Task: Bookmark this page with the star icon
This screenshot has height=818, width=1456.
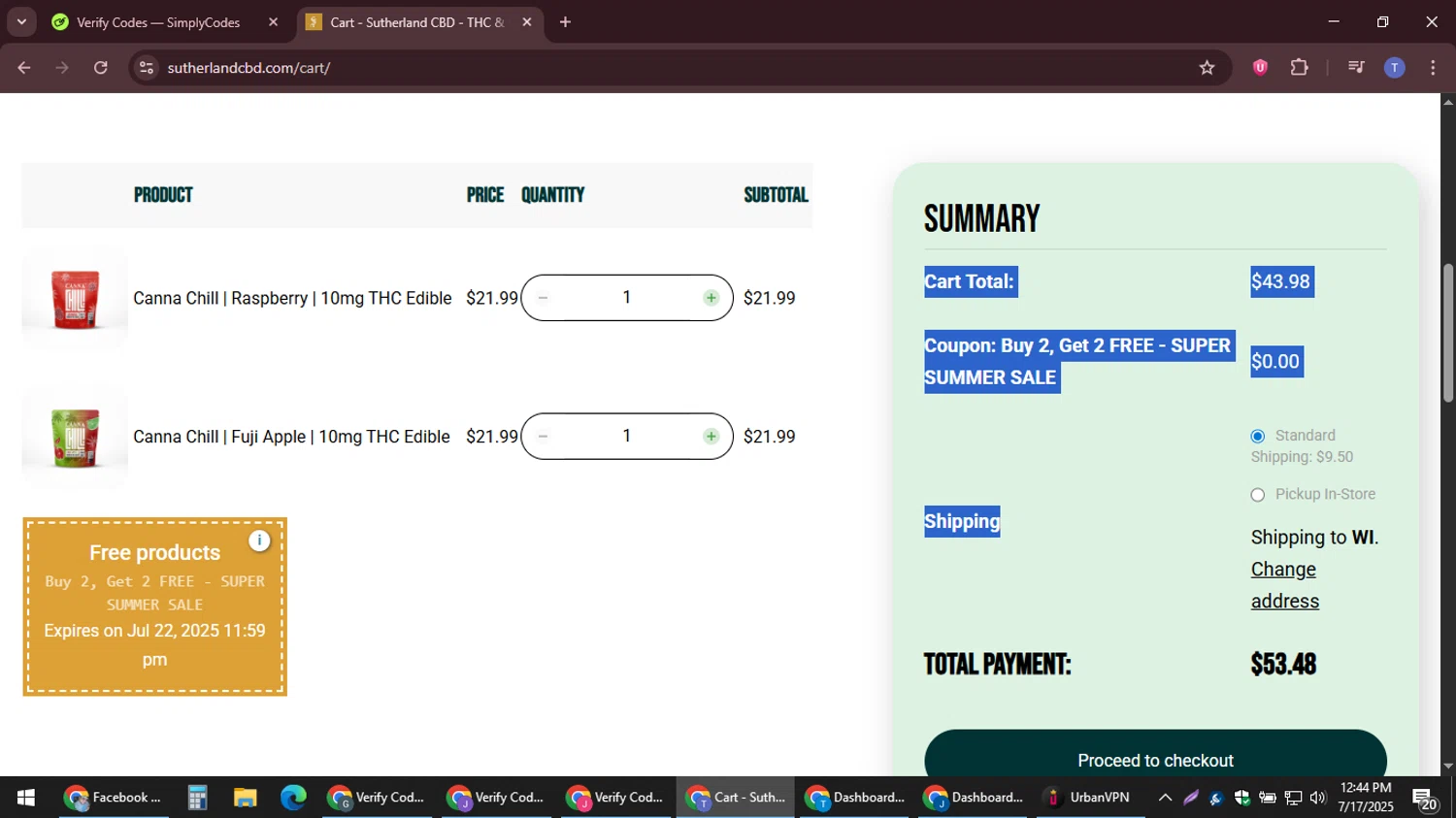Action: [1207, 68]
